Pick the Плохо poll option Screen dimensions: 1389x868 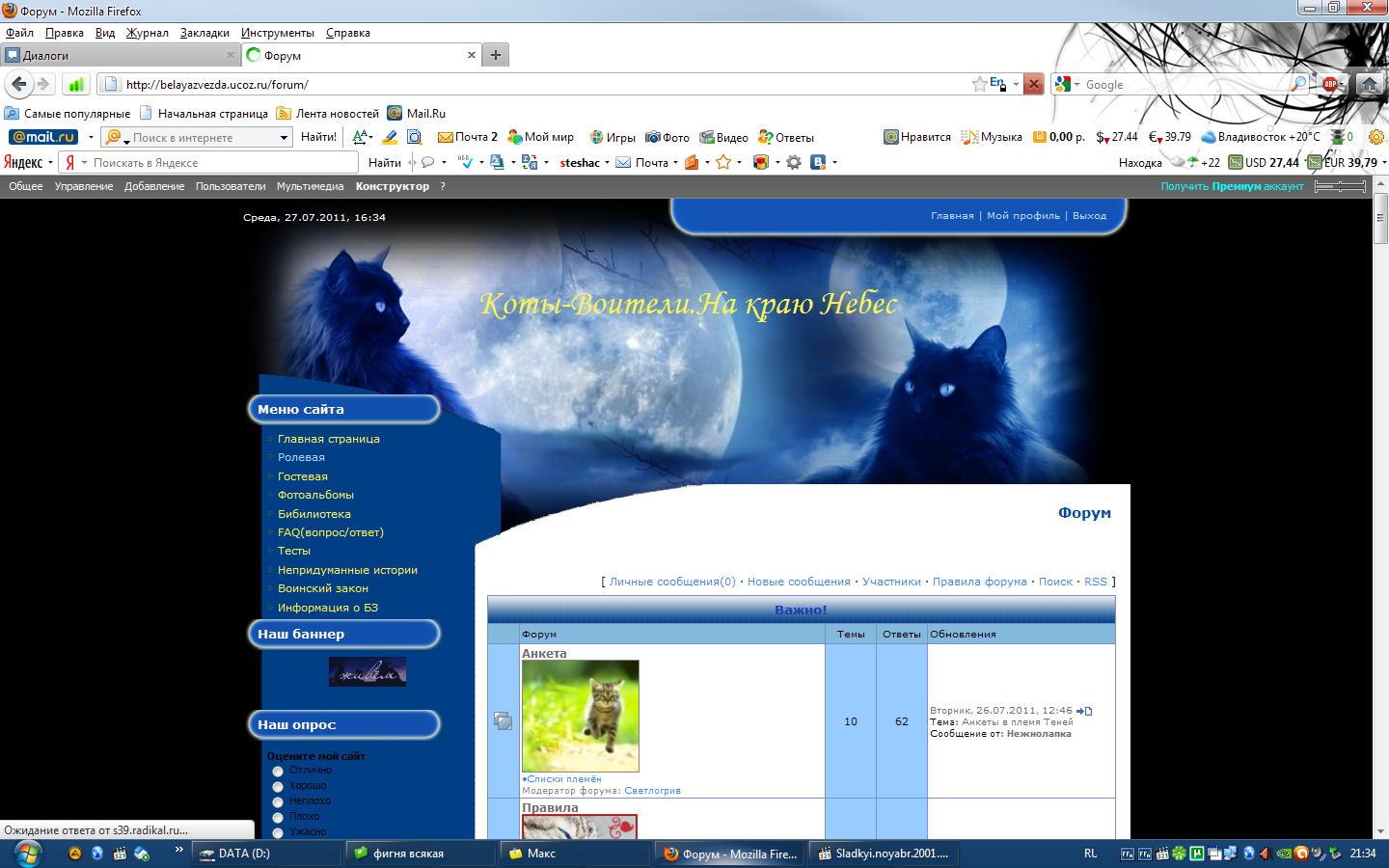(278, 817)
